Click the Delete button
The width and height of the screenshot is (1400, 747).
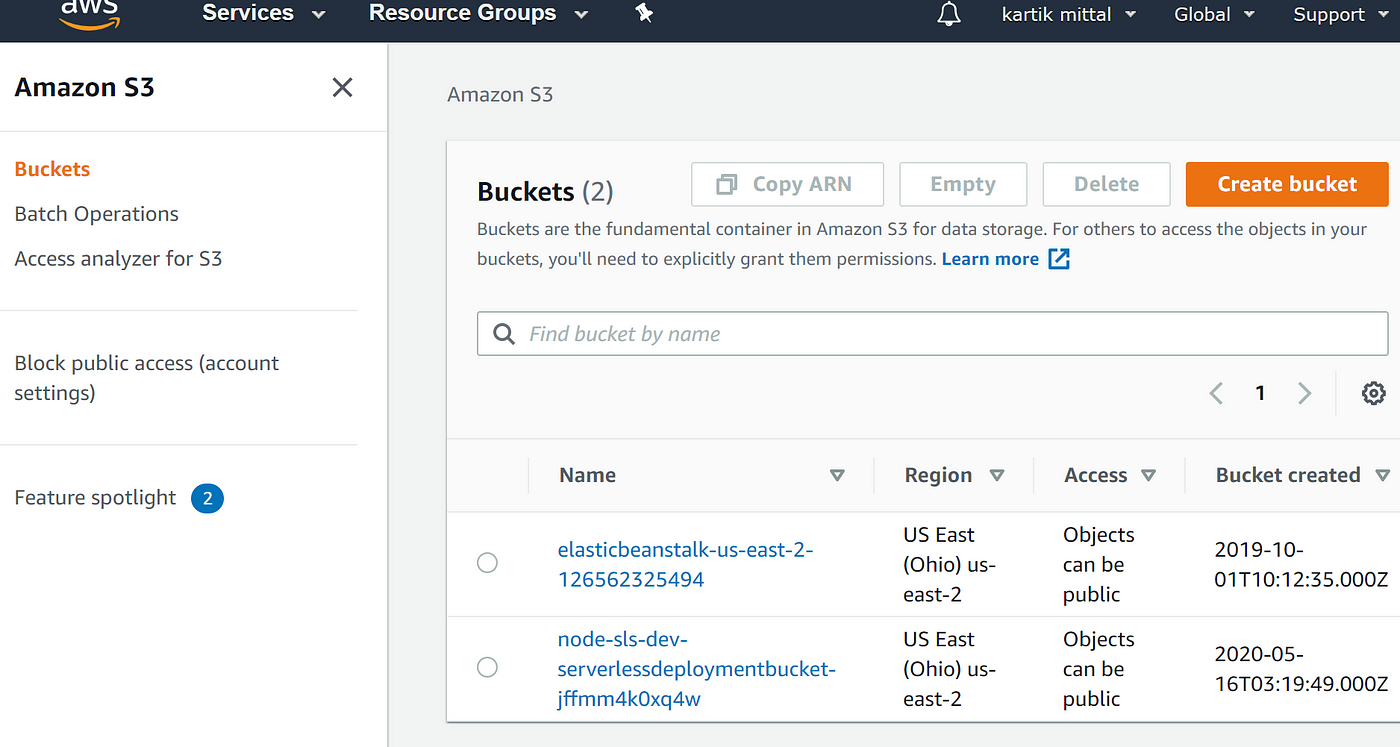[1106, 184]
